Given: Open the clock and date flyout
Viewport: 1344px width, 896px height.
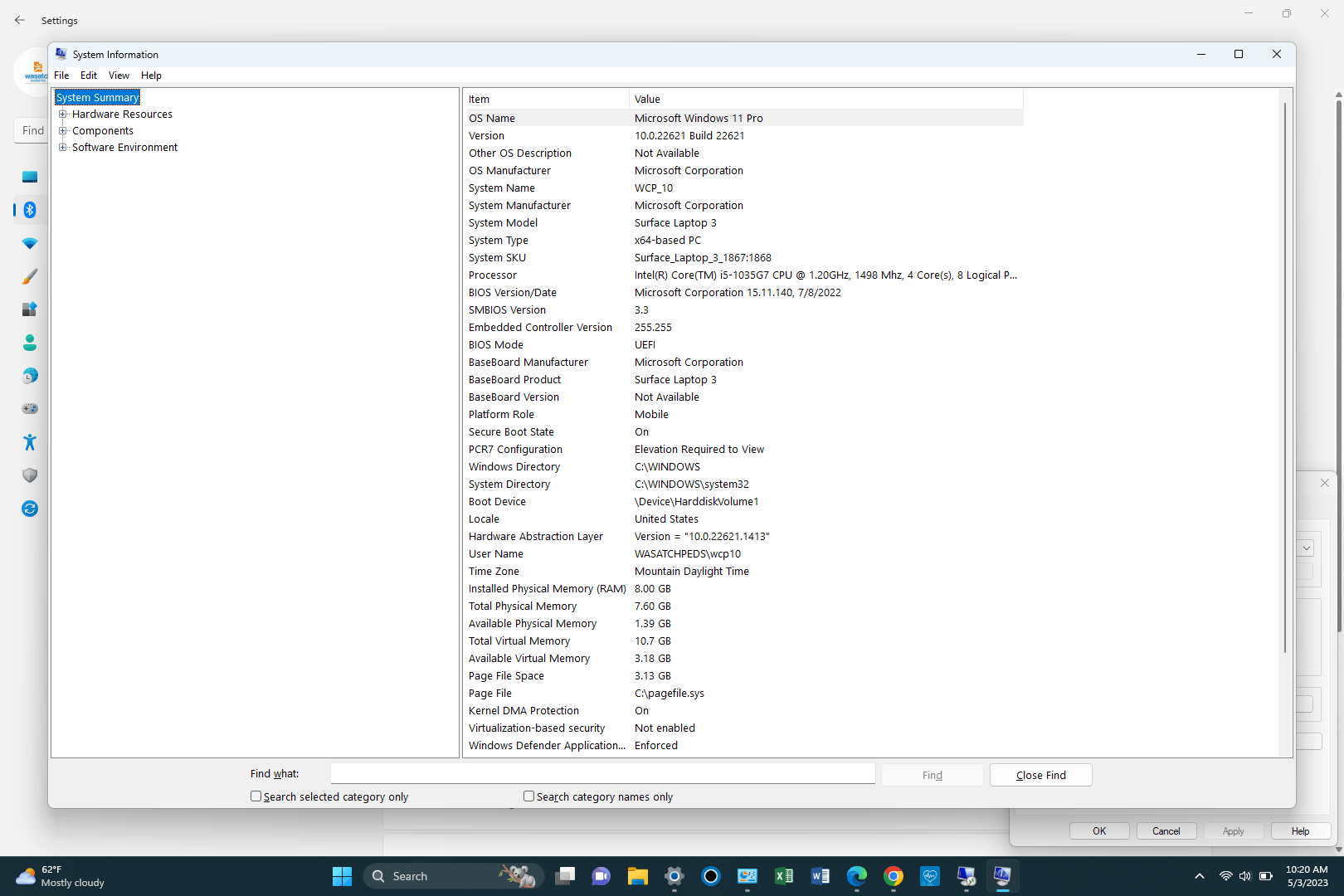Looking at the screenshot, I should coord(1307,876).
